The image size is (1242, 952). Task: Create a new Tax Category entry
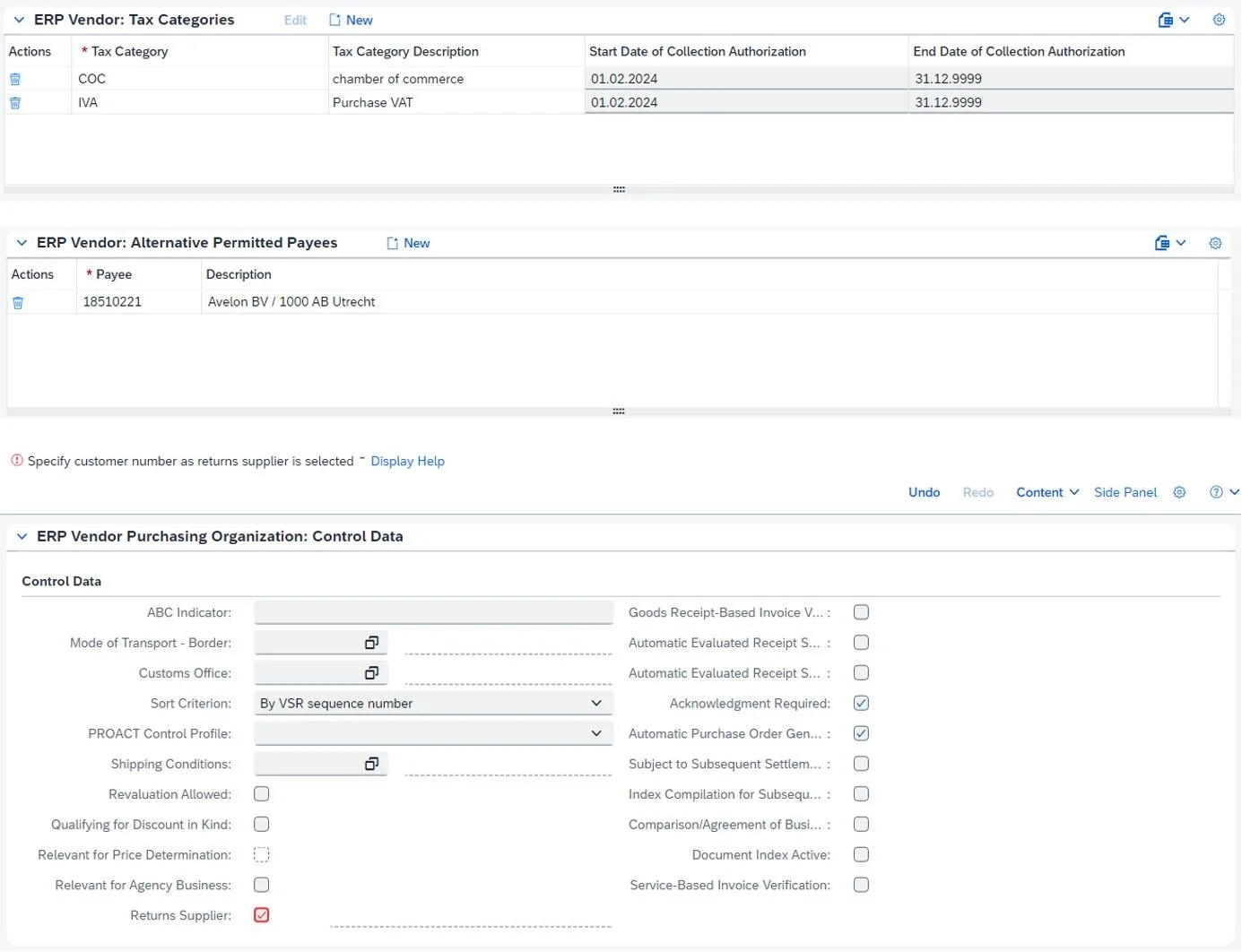coord(351,19)
